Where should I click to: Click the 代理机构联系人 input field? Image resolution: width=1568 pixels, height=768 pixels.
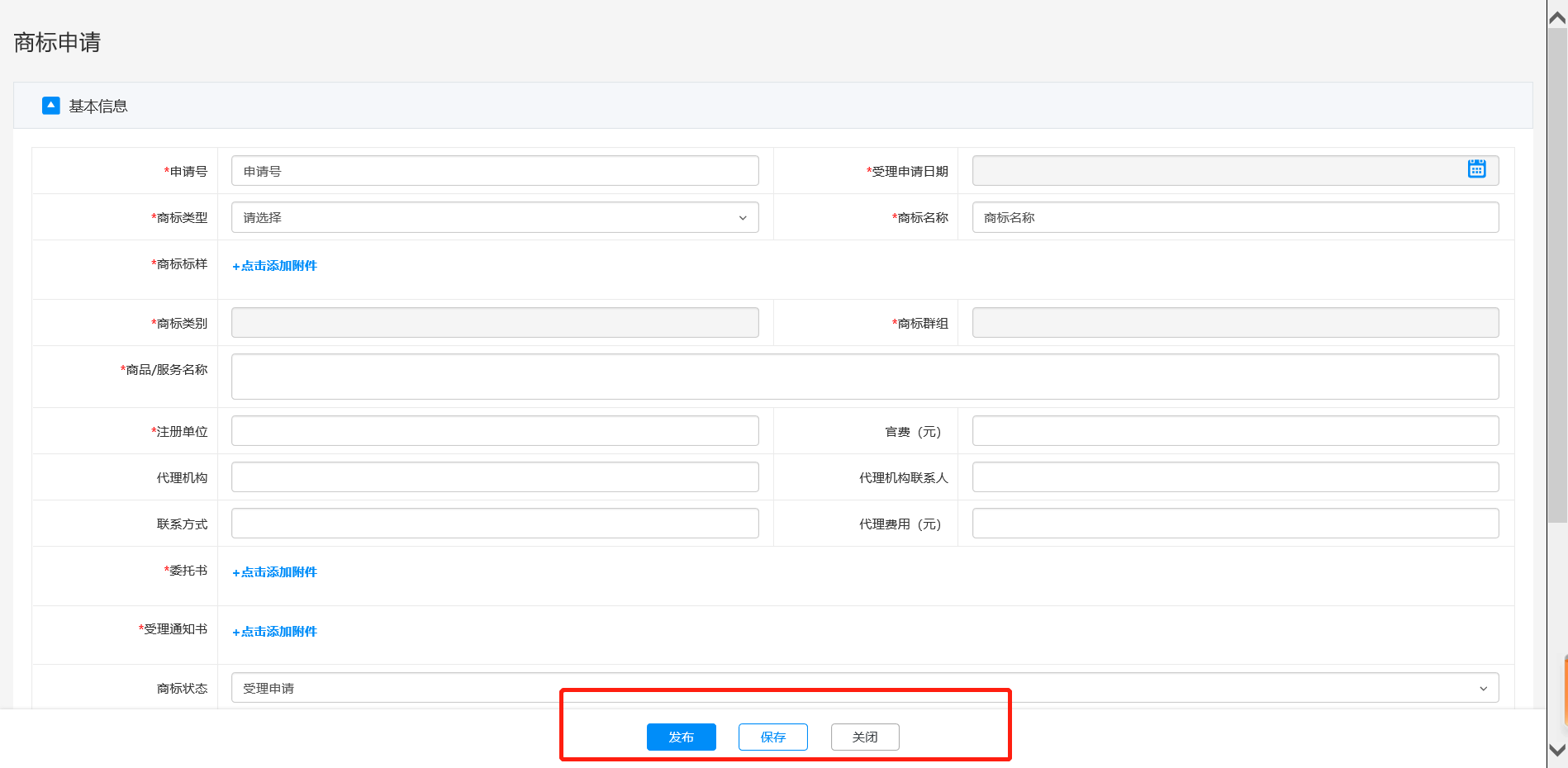point(1234,477)
